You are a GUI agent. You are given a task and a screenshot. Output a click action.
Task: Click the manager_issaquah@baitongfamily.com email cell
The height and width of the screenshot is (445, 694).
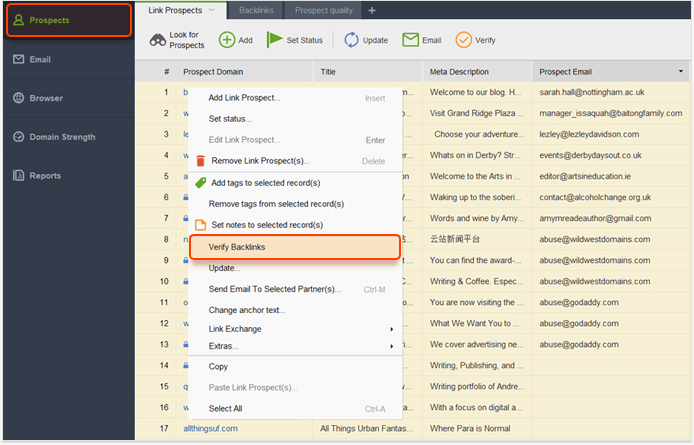(x=610, y=113)
